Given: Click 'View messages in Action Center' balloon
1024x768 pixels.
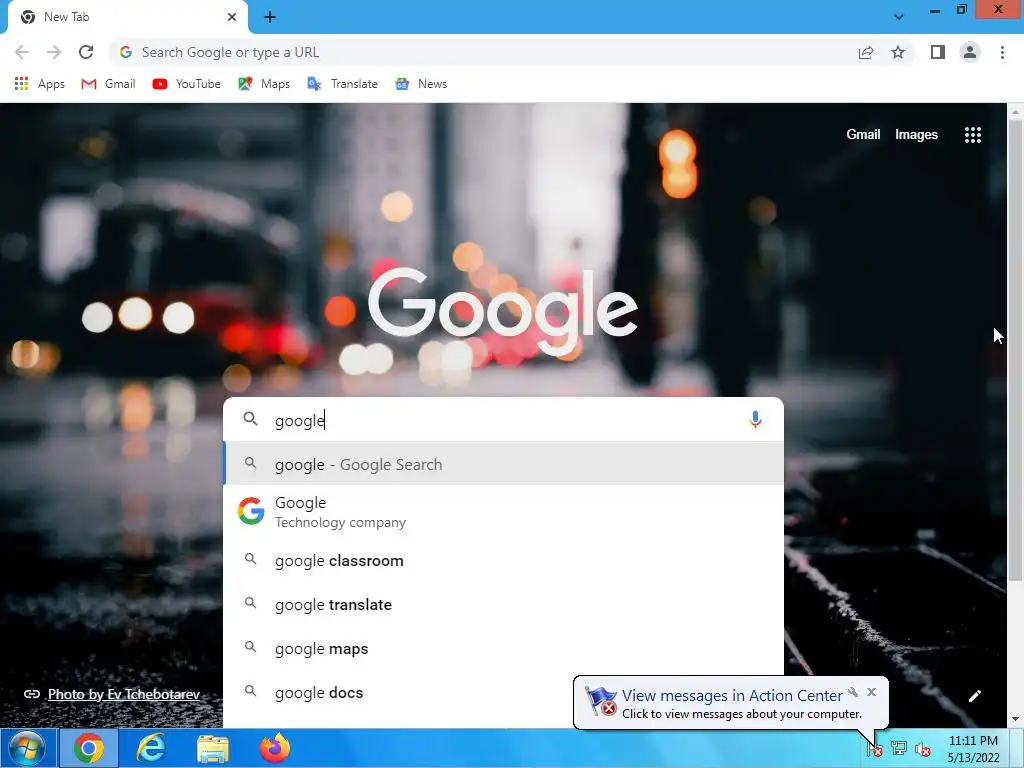Looking at the screenshot, I should pos(732,696).
